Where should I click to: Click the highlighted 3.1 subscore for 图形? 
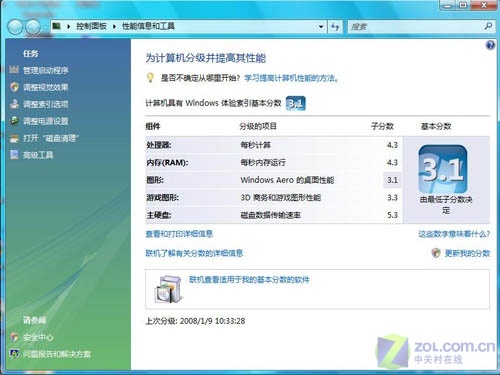click(392, 180)
